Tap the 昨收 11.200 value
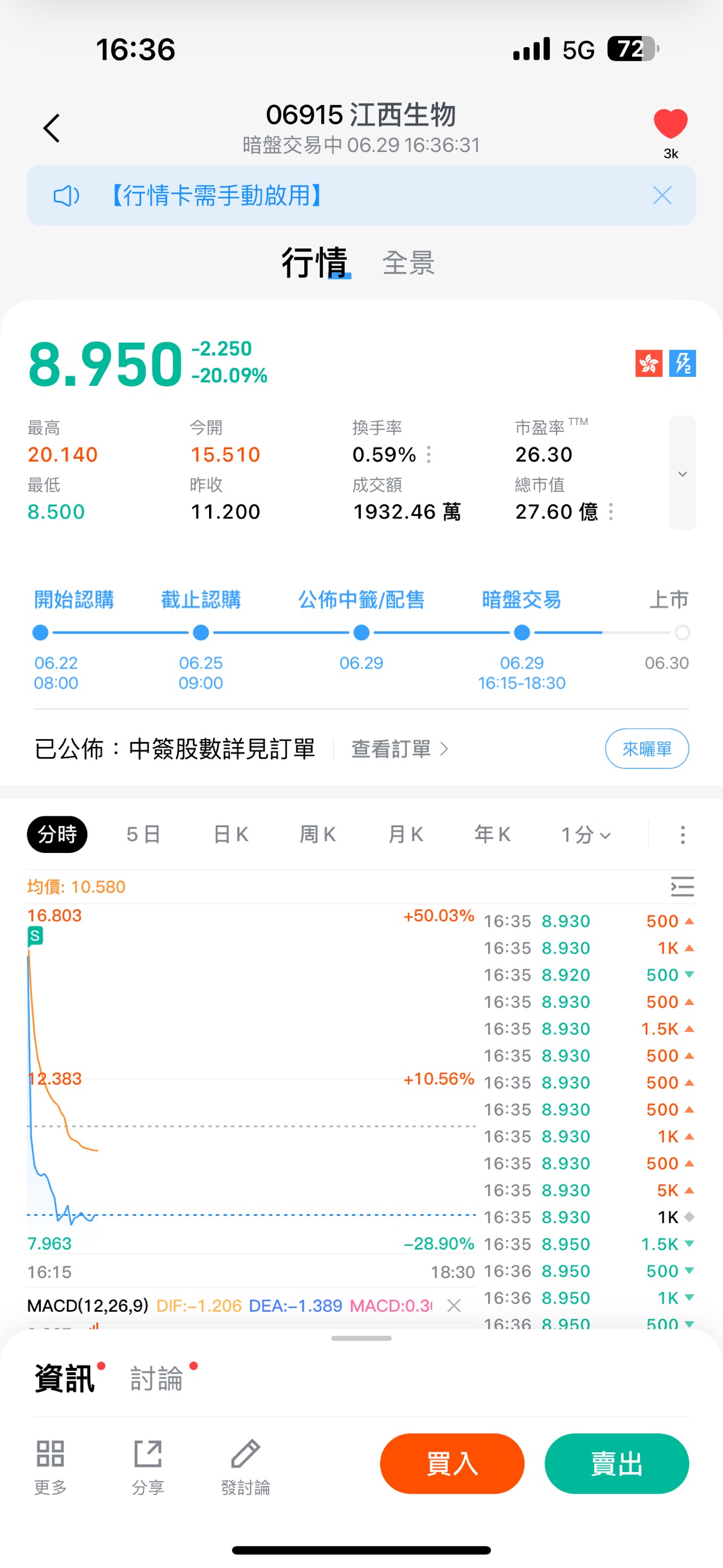The image size is (723, 1568). 225,512
